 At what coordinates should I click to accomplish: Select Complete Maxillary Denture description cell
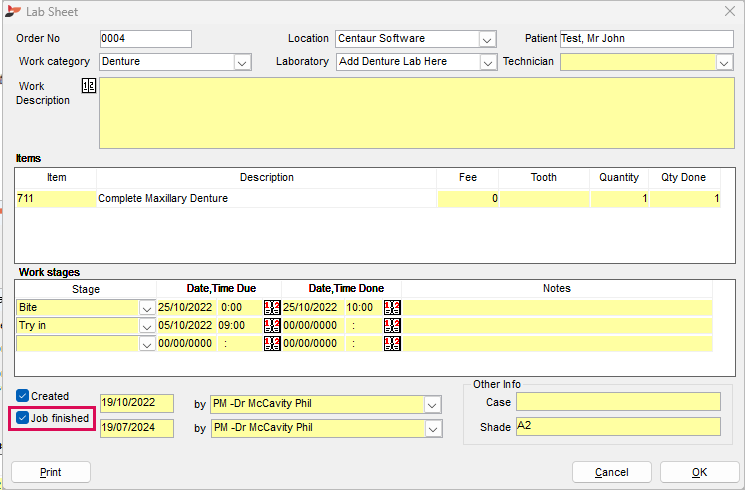click(x=266, y=198)
